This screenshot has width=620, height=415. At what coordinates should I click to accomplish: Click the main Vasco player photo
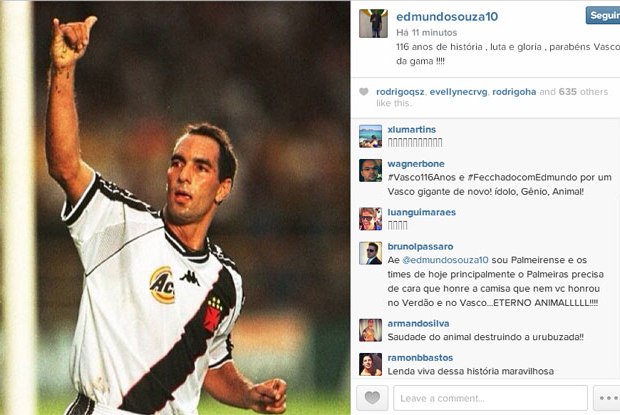point(175,208)
